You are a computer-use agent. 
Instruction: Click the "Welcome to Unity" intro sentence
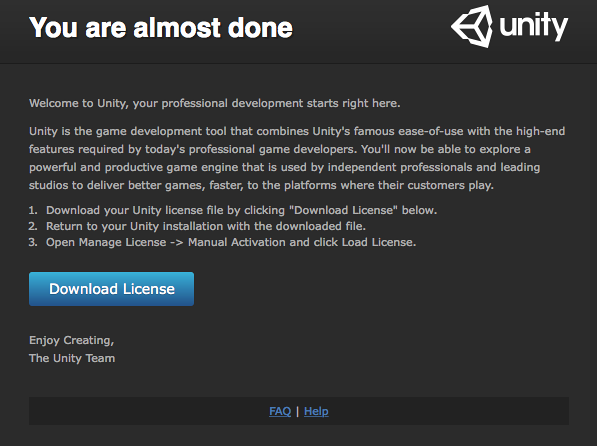tap(215, 103)
